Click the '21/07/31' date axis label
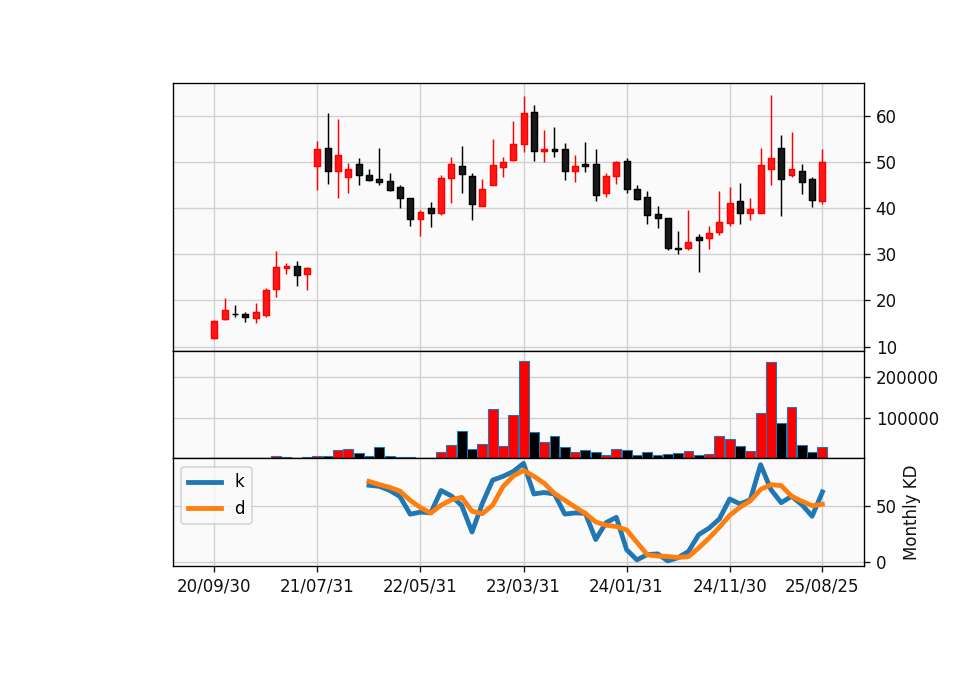This screenshot has height=690, width=960. click(x=317, y=586)
